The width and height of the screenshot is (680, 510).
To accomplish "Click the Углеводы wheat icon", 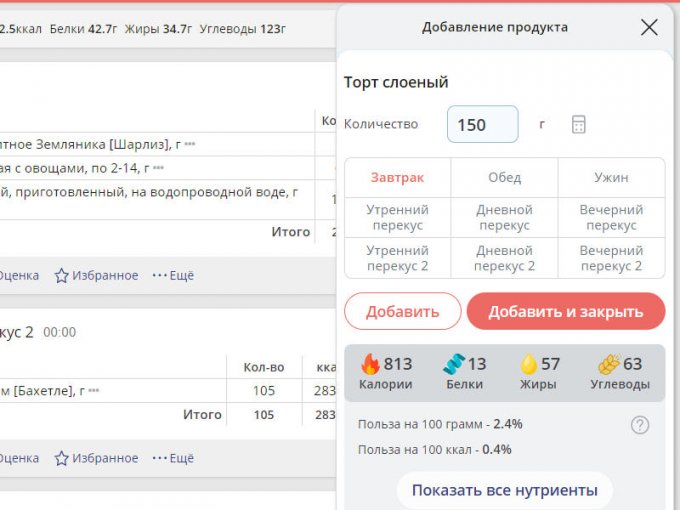I will [607, 364].
